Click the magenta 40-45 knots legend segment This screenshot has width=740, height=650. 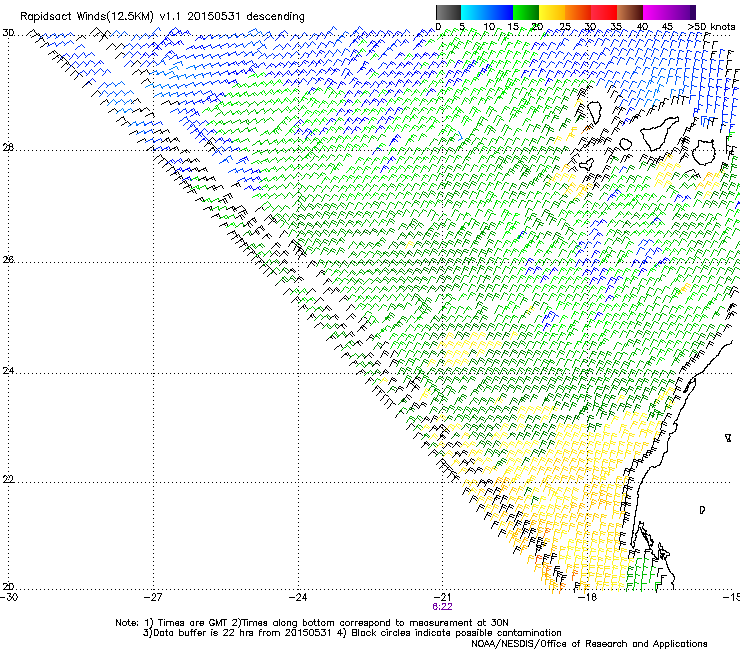(656, 12)
